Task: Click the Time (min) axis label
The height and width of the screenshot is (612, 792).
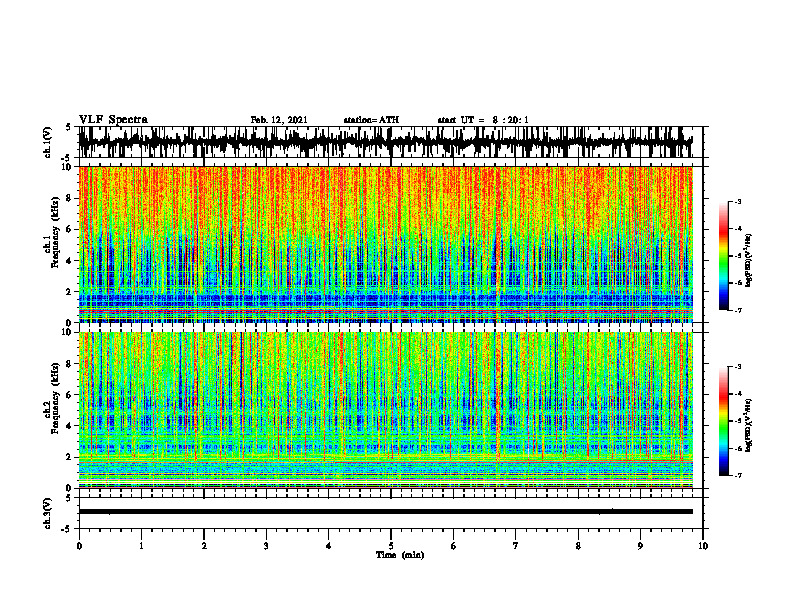Action: (400, 555)
